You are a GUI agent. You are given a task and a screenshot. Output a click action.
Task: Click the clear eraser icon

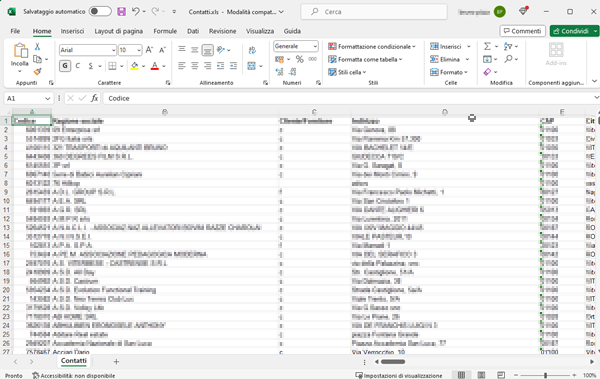[487, 72]
